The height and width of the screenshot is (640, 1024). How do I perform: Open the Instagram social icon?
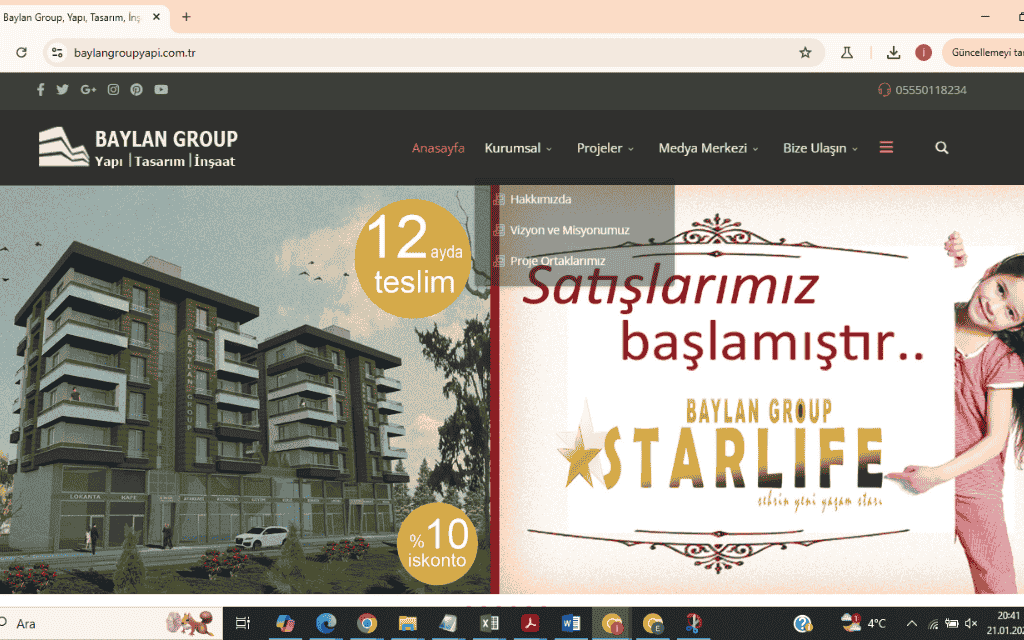113,90
